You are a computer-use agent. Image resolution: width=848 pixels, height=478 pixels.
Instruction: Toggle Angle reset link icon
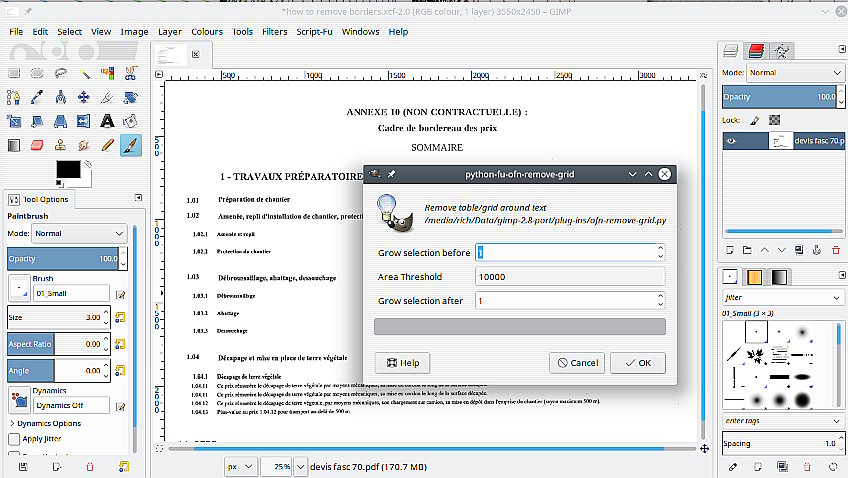(x=120, y=370)
